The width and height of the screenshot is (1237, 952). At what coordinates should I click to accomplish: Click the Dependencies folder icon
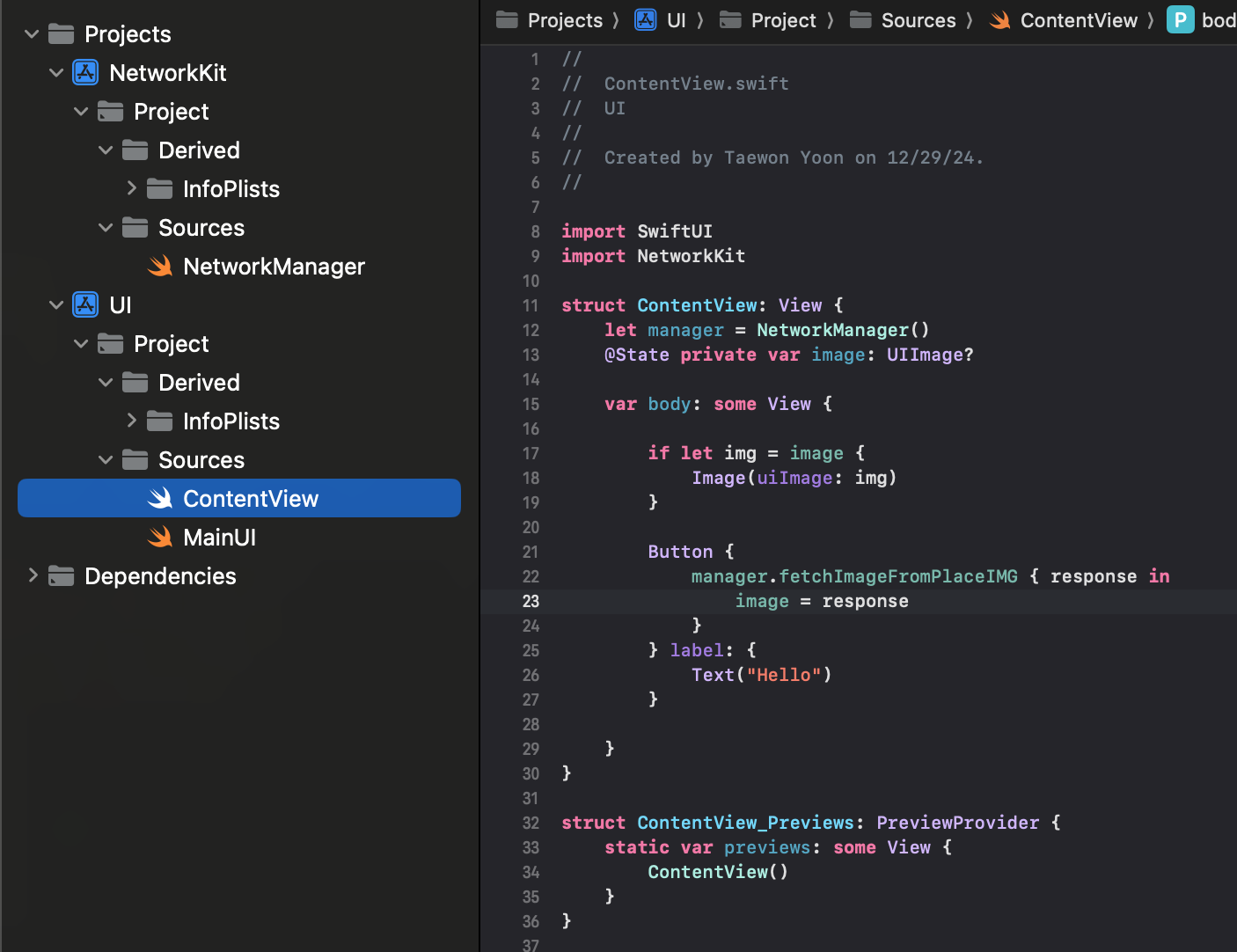coord(61,576)
